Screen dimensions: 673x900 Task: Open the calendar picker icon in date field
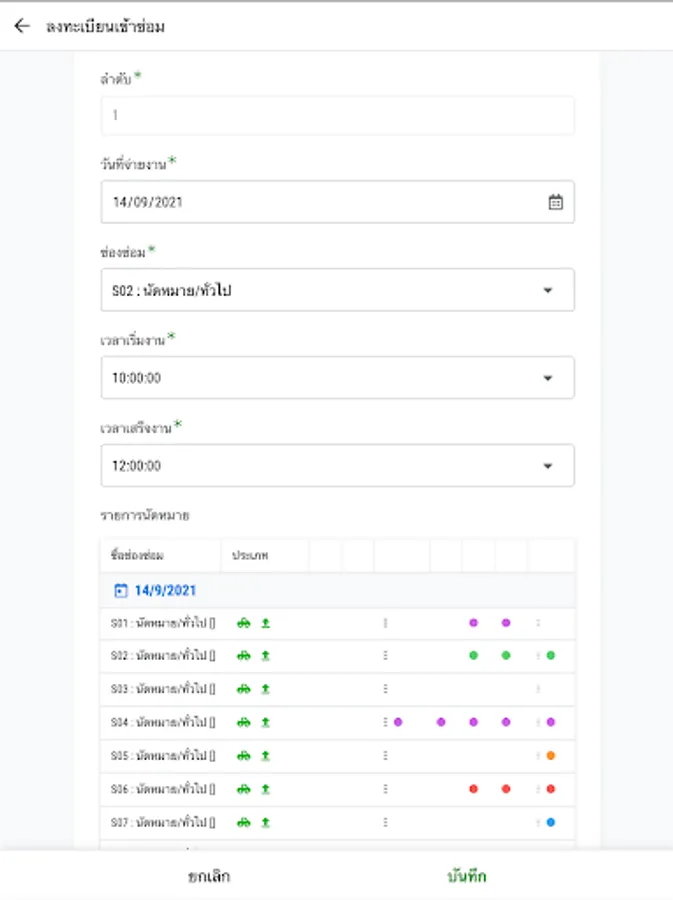point(556,202)
